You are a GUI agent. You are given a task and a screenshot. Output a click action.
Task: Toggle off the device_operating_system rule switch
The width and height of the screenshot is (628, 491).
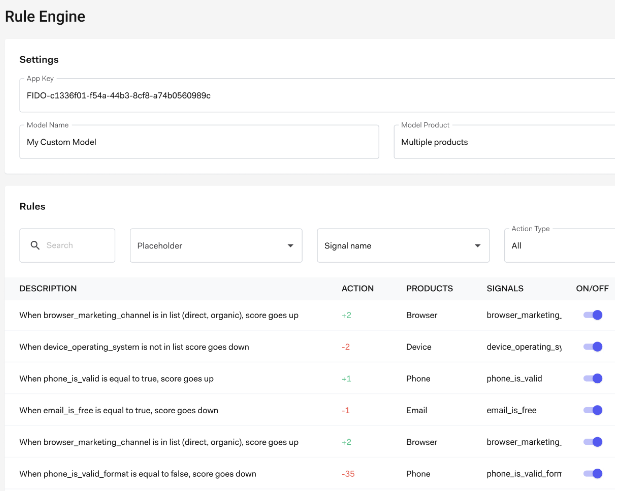(593, 347)
